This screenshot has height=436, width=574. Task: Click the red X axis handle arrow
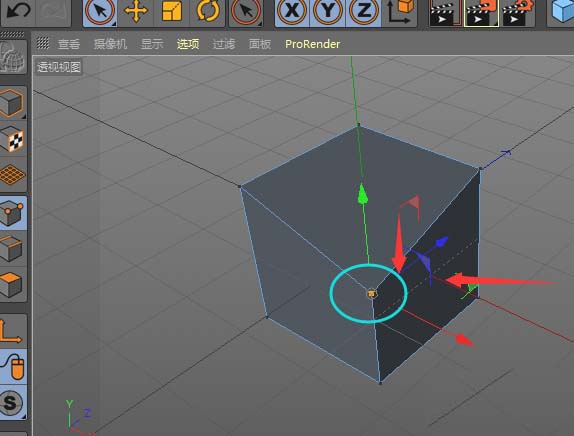coord(465,340)
